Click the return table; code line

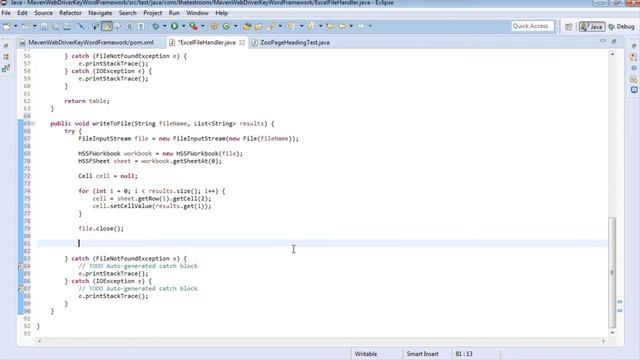(87, 101)
